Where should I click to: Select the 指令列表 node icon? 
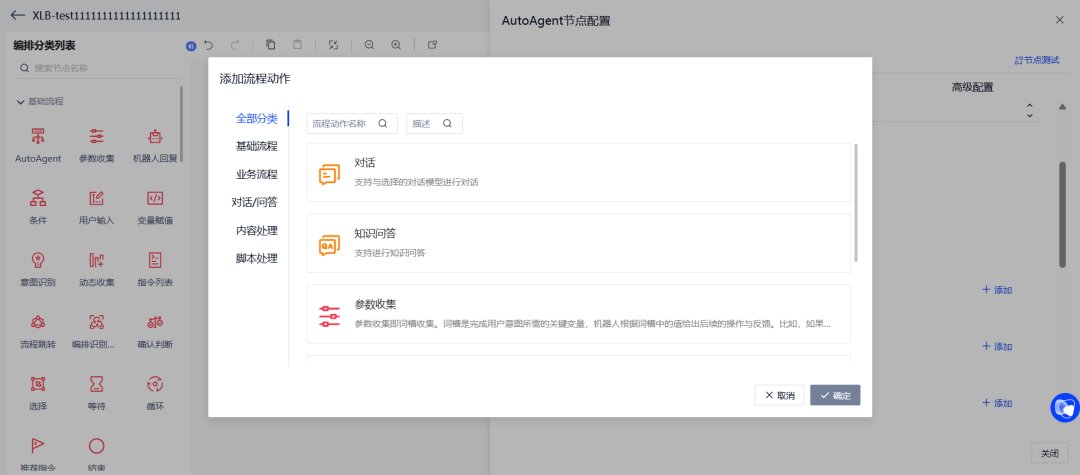point(155,260)
